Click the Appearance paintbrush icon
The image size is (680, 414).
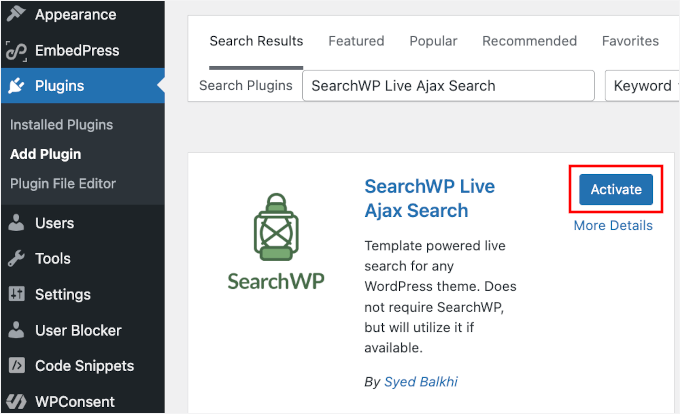(x=16, y=15)
